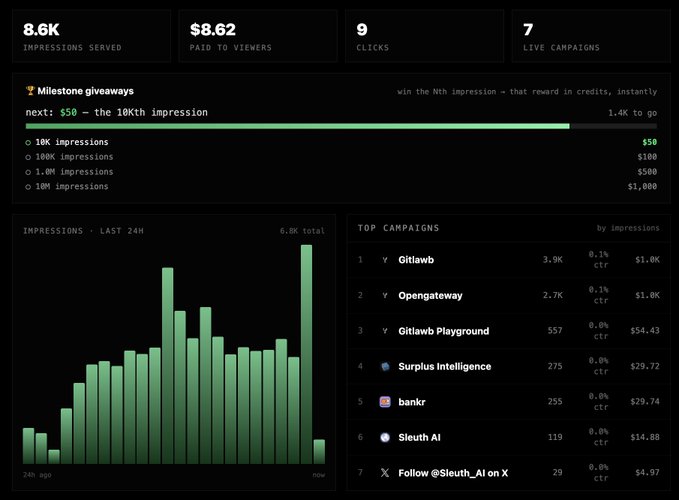
Task: Click the $29.74 amount for bankr
Action: [645, 402]
